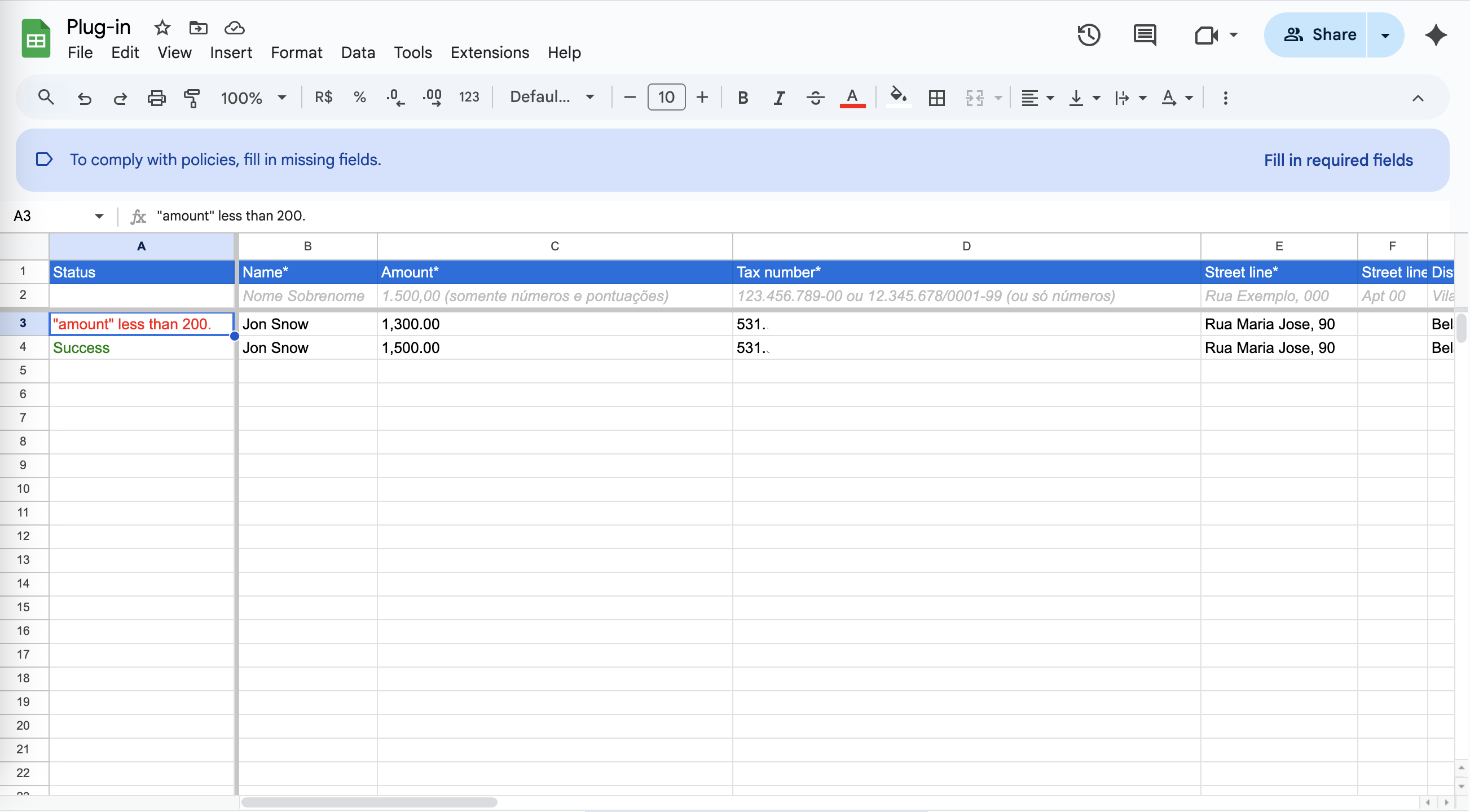Toggle strikethrough formatting
This screenshot has width=1470, height=812.
[x=815, y=98]
